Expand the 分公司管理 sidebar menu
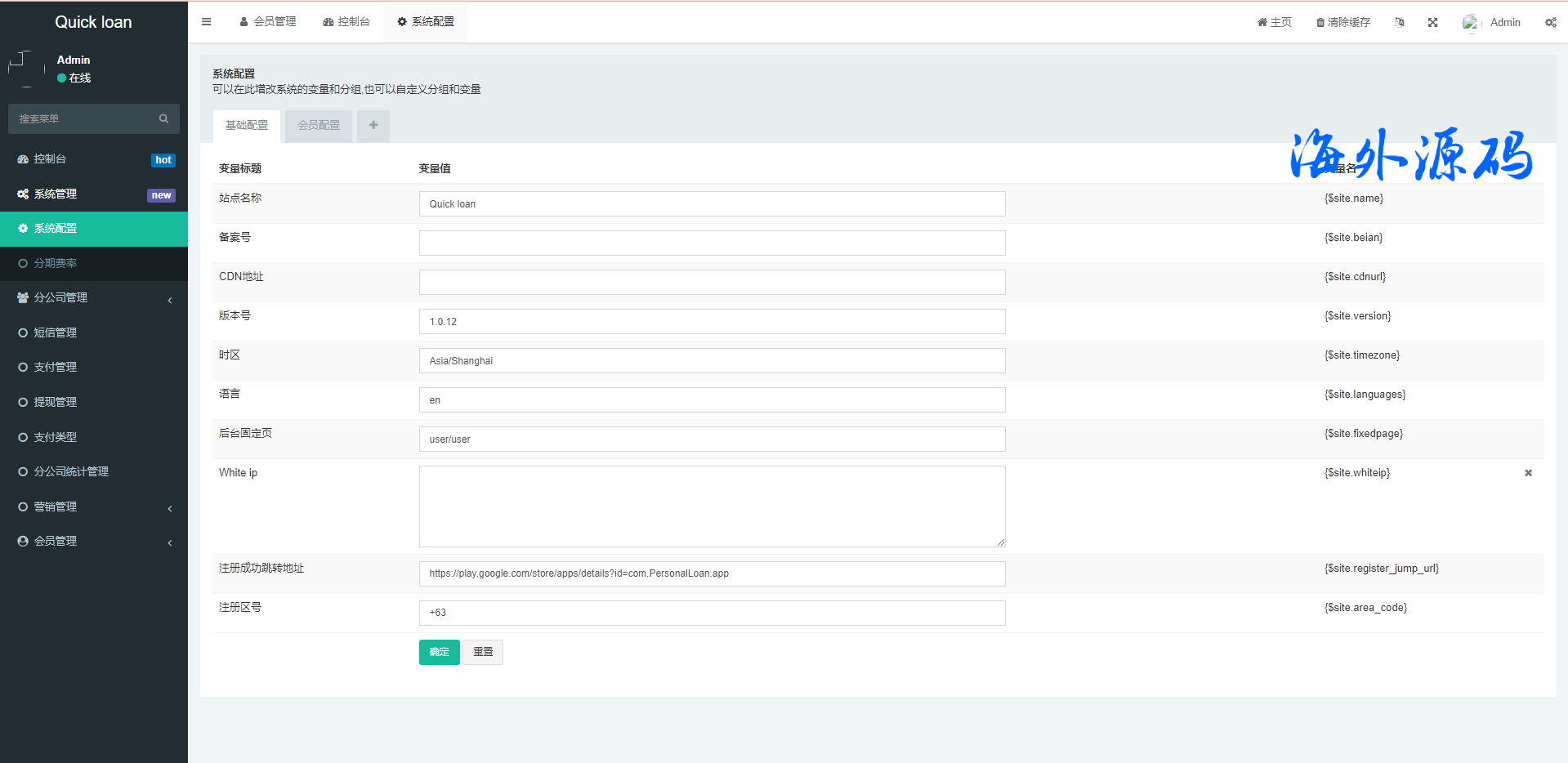Viewport: 1568px width, 763px height. pos(94,298)
